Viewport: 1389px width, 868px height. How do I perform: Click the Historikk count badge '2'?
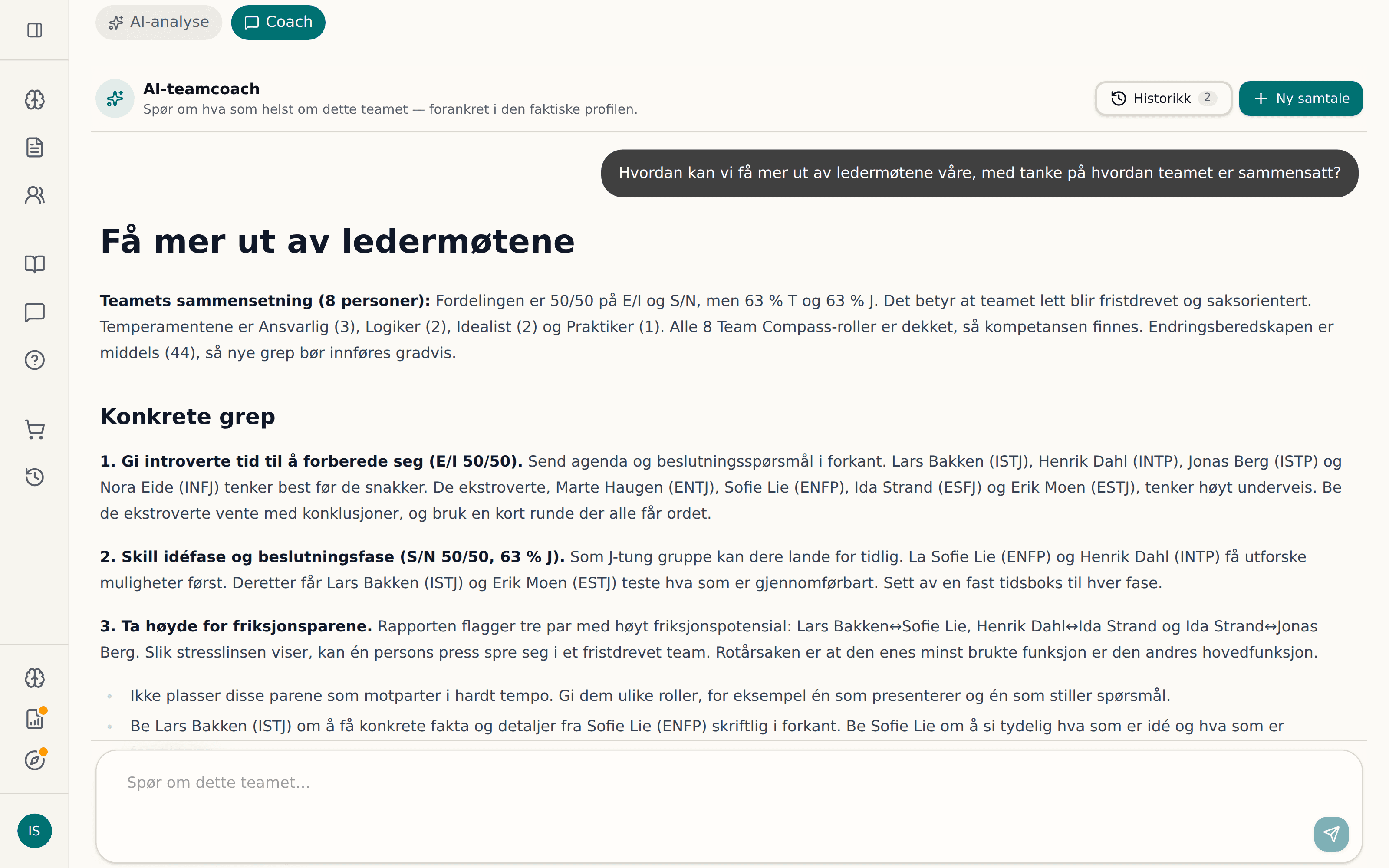1207,98
